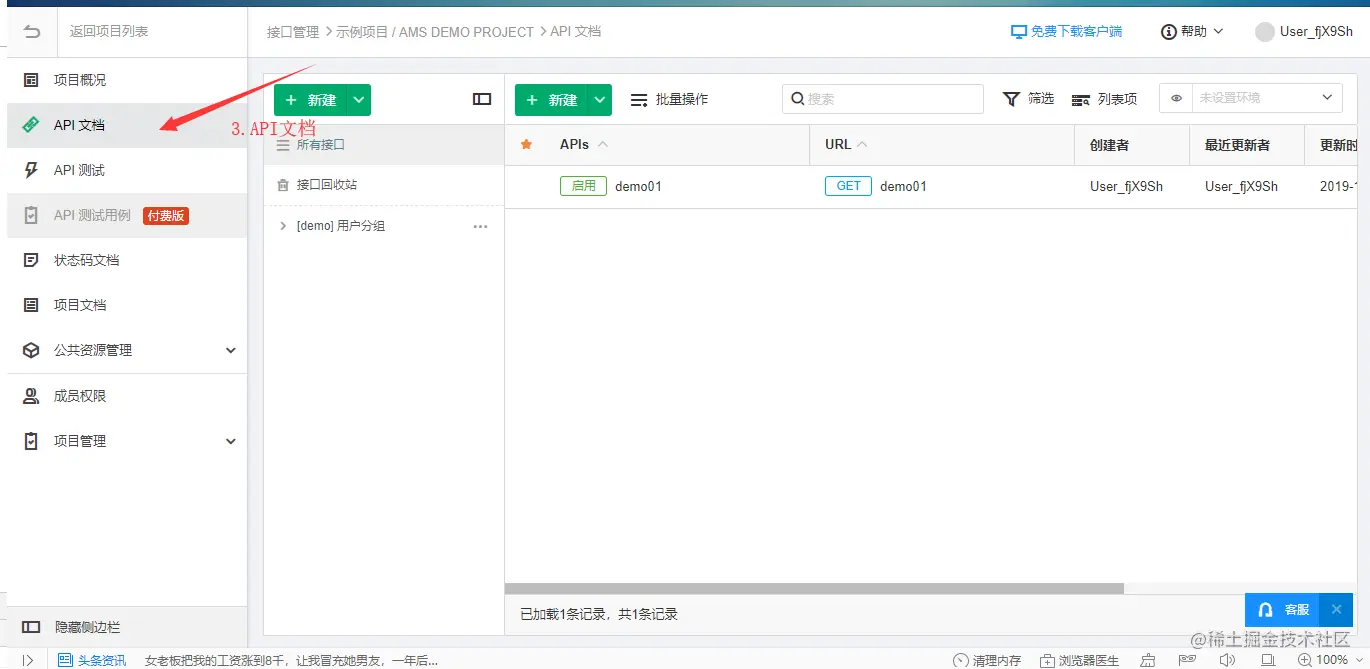Open demo01 API name
This screenshot has width=1370, height=669.
point(638,186)
